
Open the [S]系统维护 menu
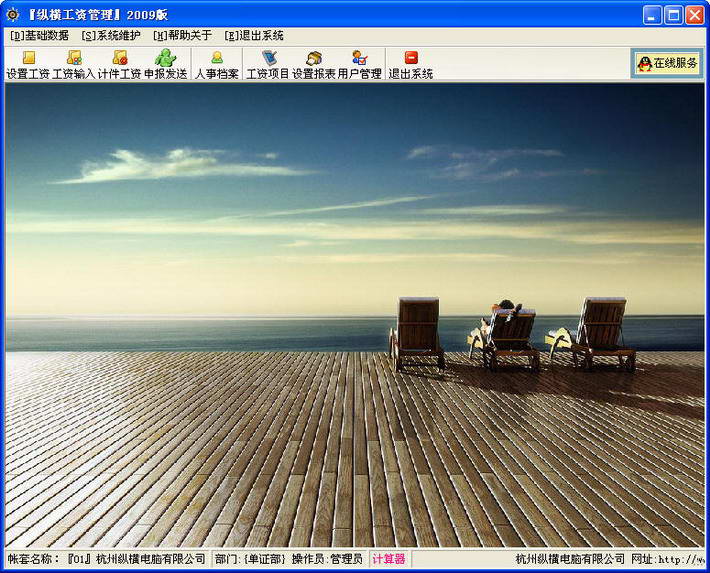[111, 36]
